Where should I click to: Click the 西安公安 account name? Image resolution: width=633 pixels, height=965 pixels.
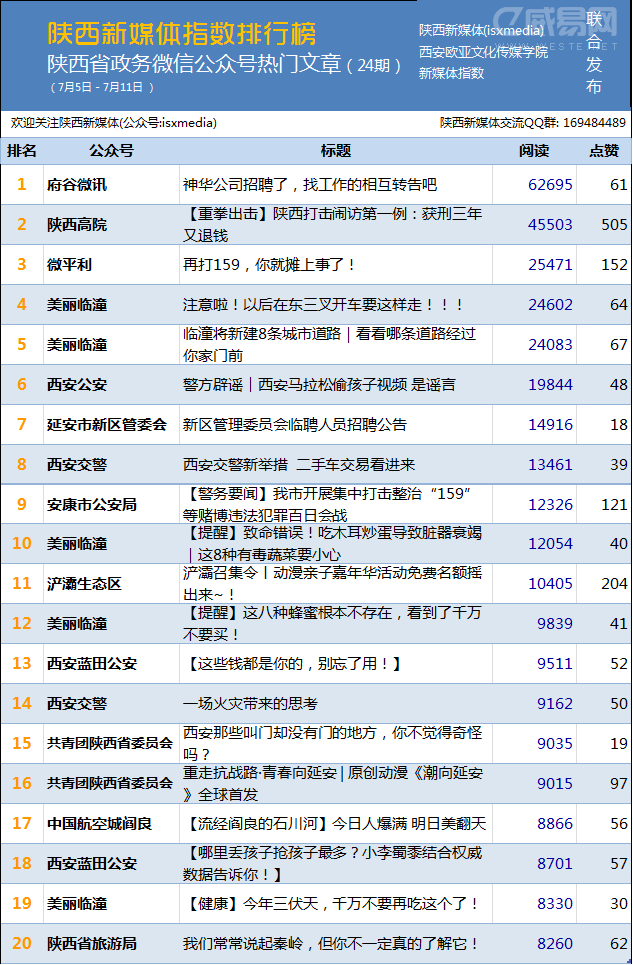(x=77, y=385)
